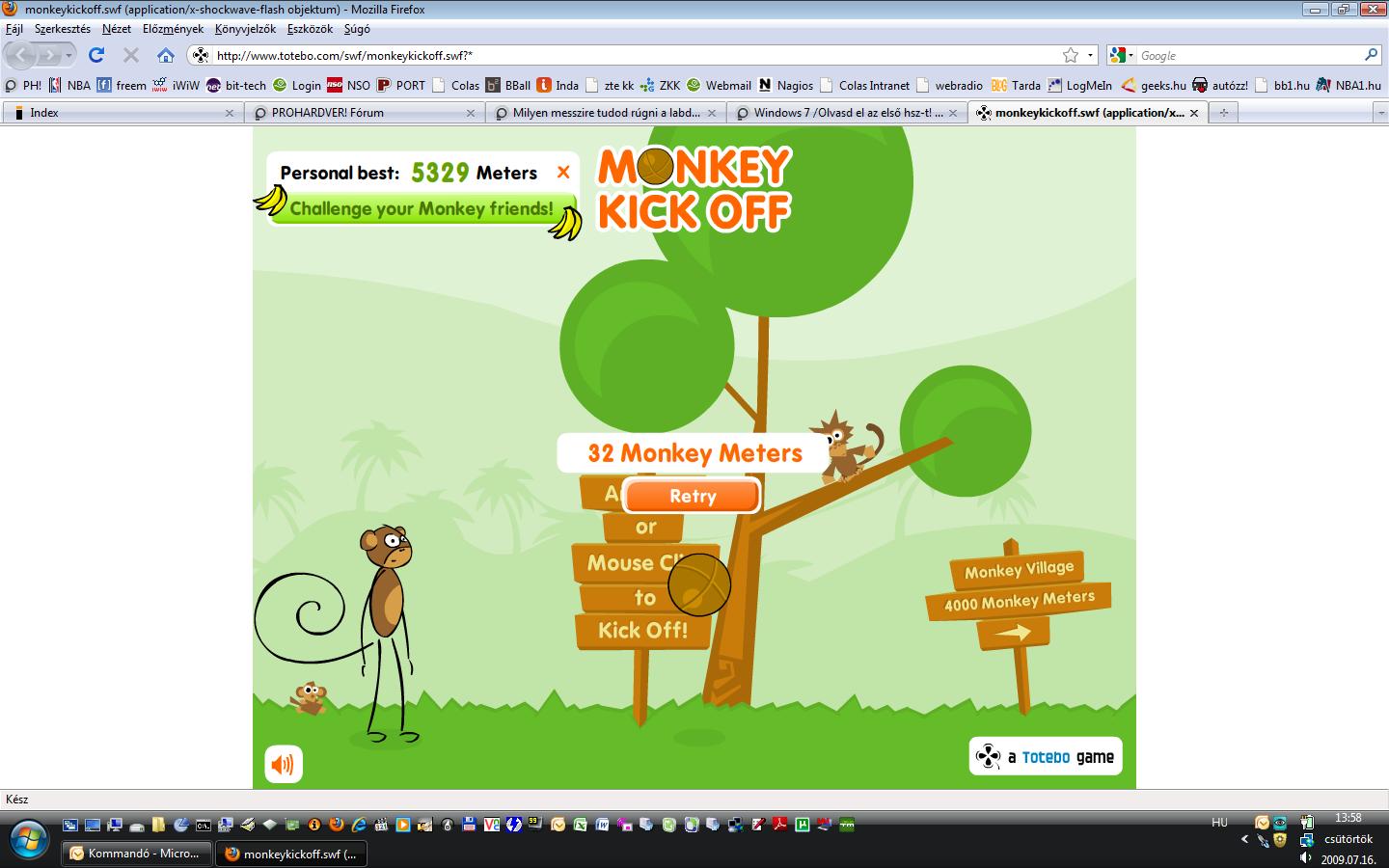Image resolution: width=1389 pixels, height=868 pixels.
Task: Open the Eszközök menu
Action: 310,29
